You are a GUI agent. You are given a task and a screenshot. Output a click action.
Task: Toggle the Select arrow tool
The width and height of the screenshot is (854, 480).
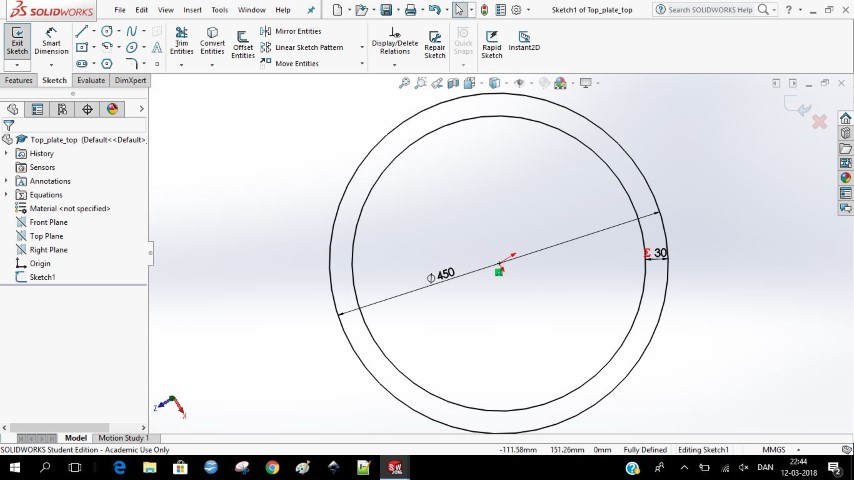(460, 9)
